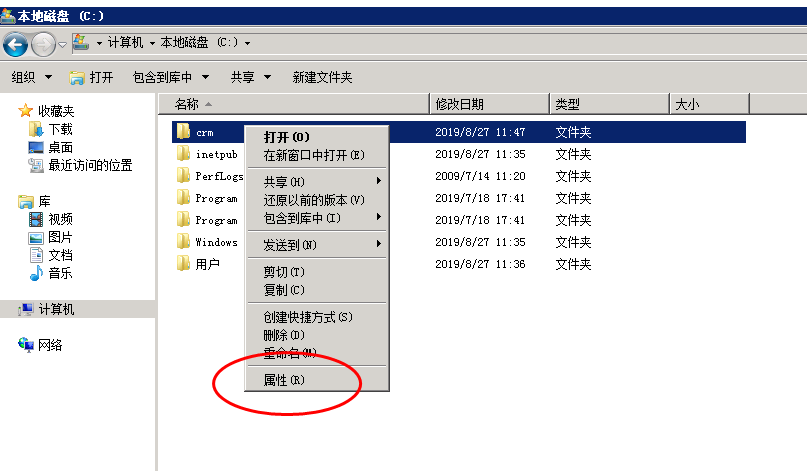Click the crm folder icon
This screenshot has width=807, height=471.
click(x=183, y=131)
